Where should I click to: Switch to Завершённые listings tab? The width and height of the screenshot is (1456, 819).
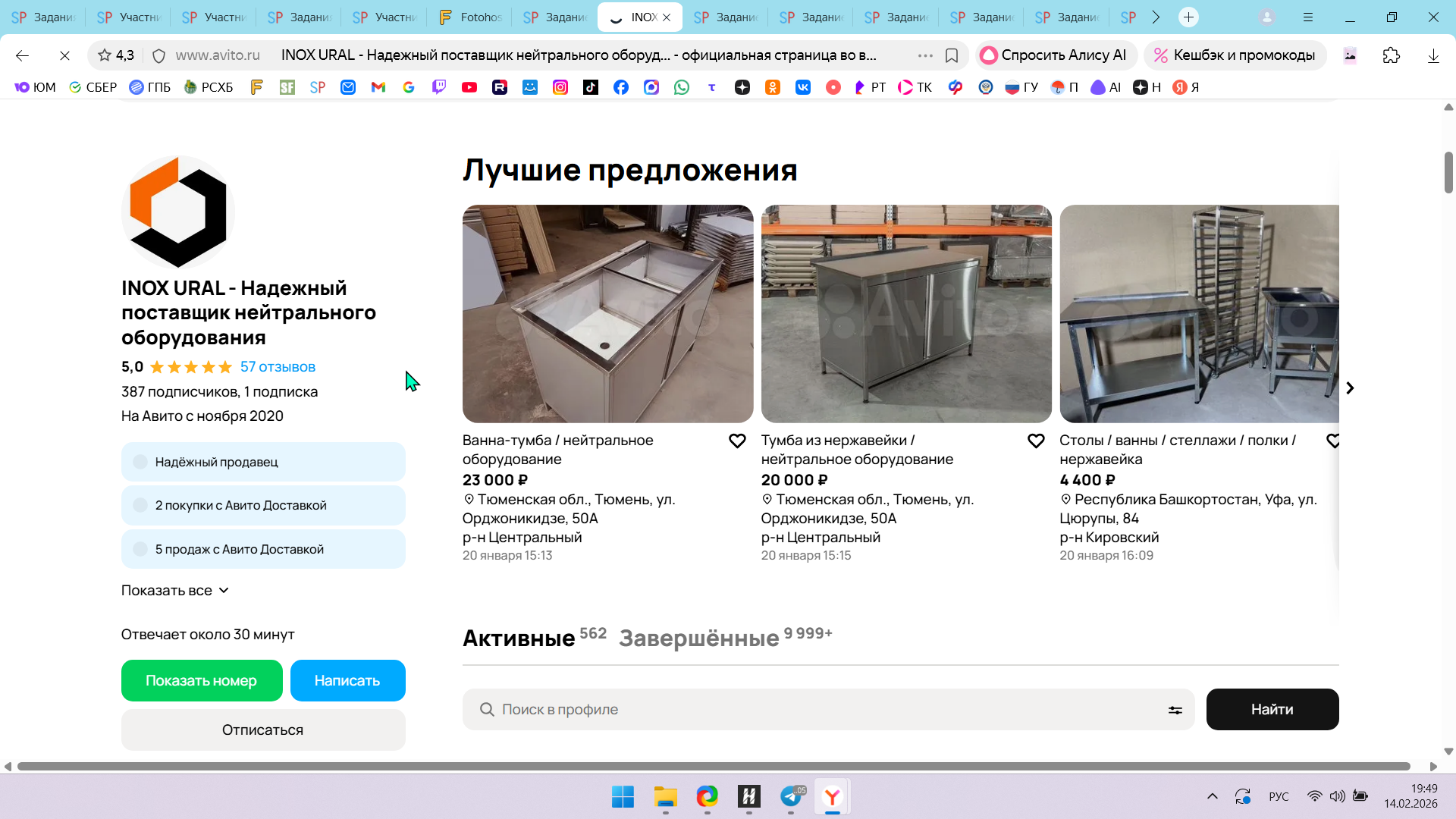click(698, 638)
